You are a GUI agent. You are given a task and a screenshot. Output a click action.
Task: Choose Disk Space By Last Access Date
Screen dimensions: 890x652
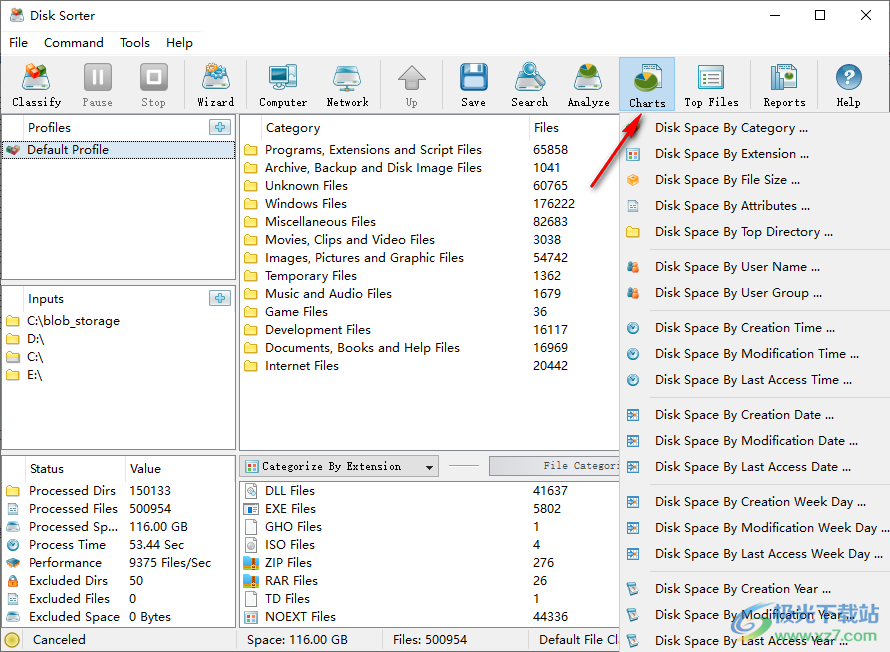tap(755, 467)
